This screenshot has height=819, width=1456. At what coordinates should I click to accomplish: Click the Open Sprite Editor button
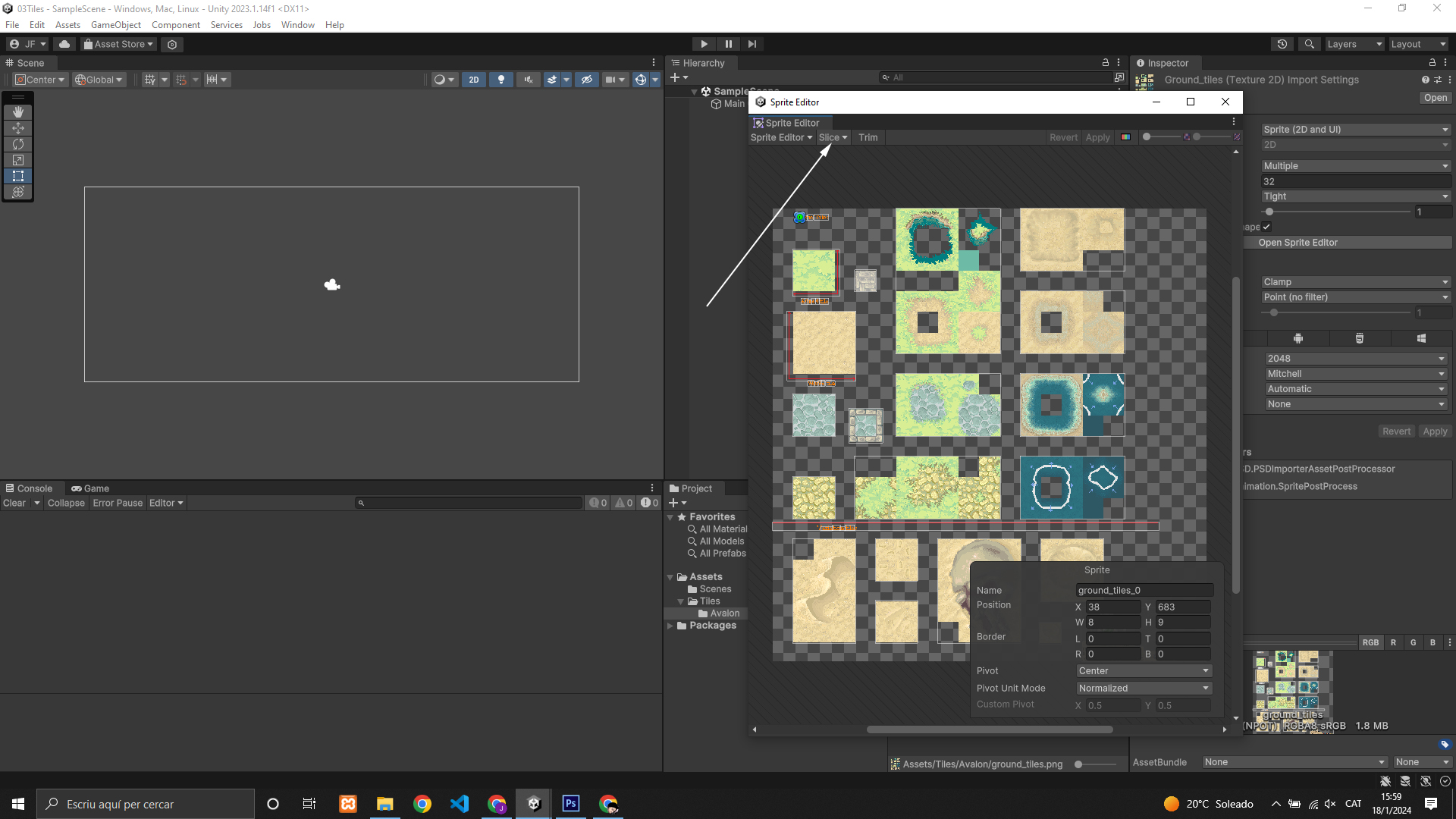(1298, 243)
